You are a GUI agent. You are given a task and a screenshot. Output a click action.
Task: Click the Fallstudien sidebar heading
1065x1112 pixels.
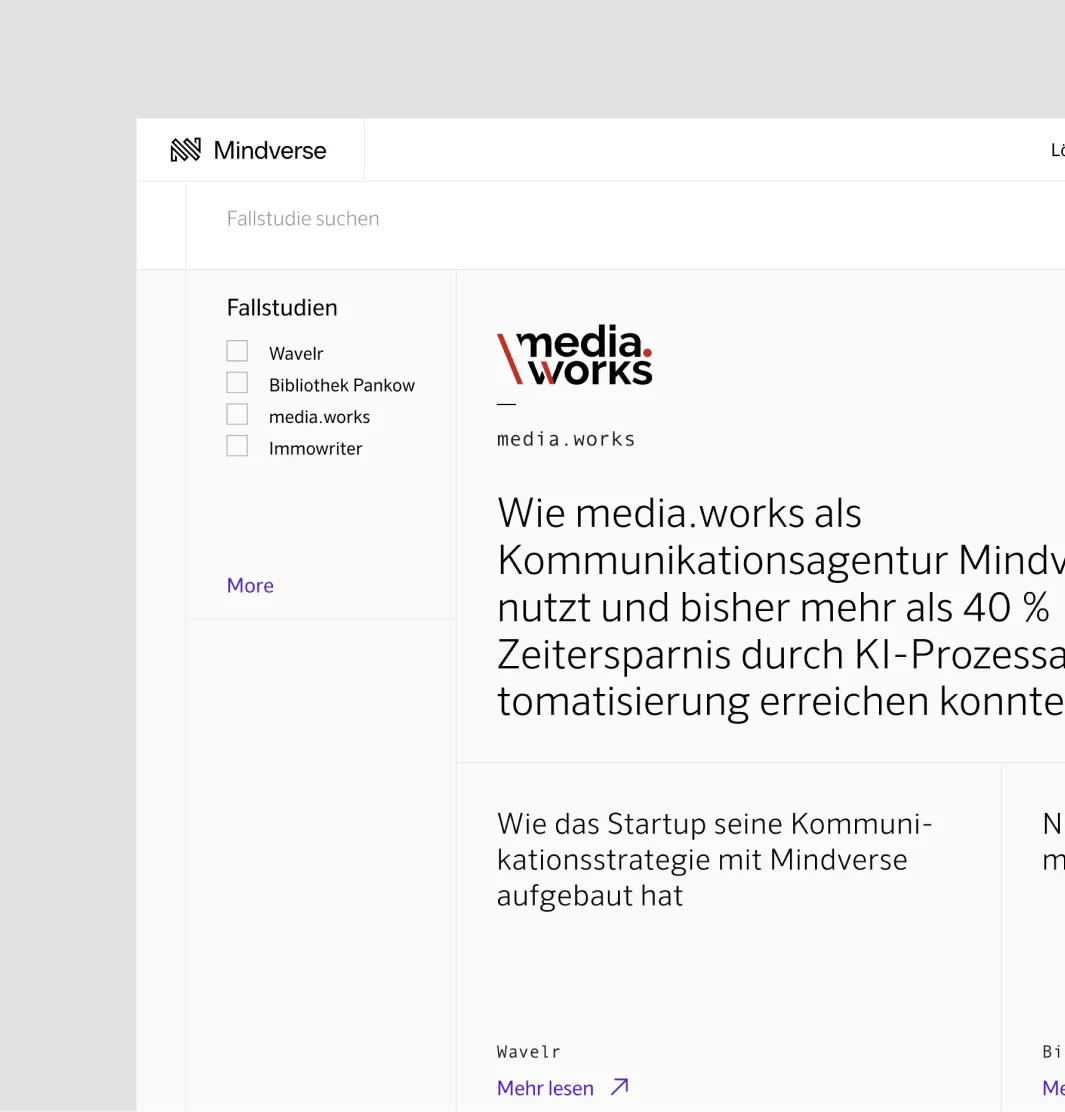tap(281, 308)
